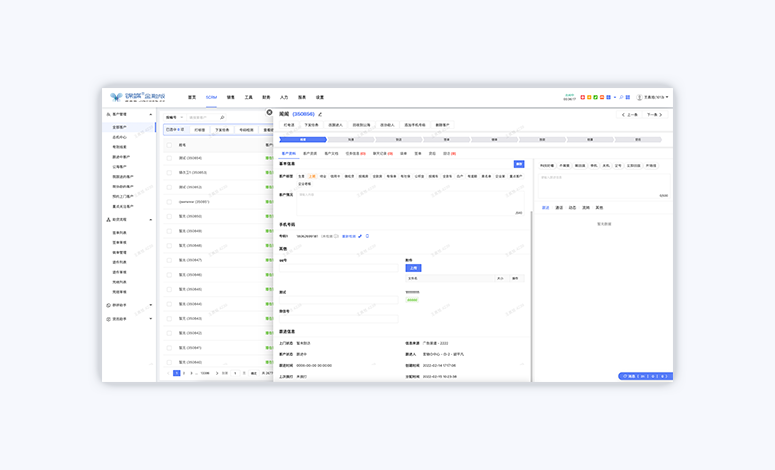This screenshot has width=775, height=470.
Task: Click the 打电话 button
Action: pyautogui.click(x=289, y=126)
